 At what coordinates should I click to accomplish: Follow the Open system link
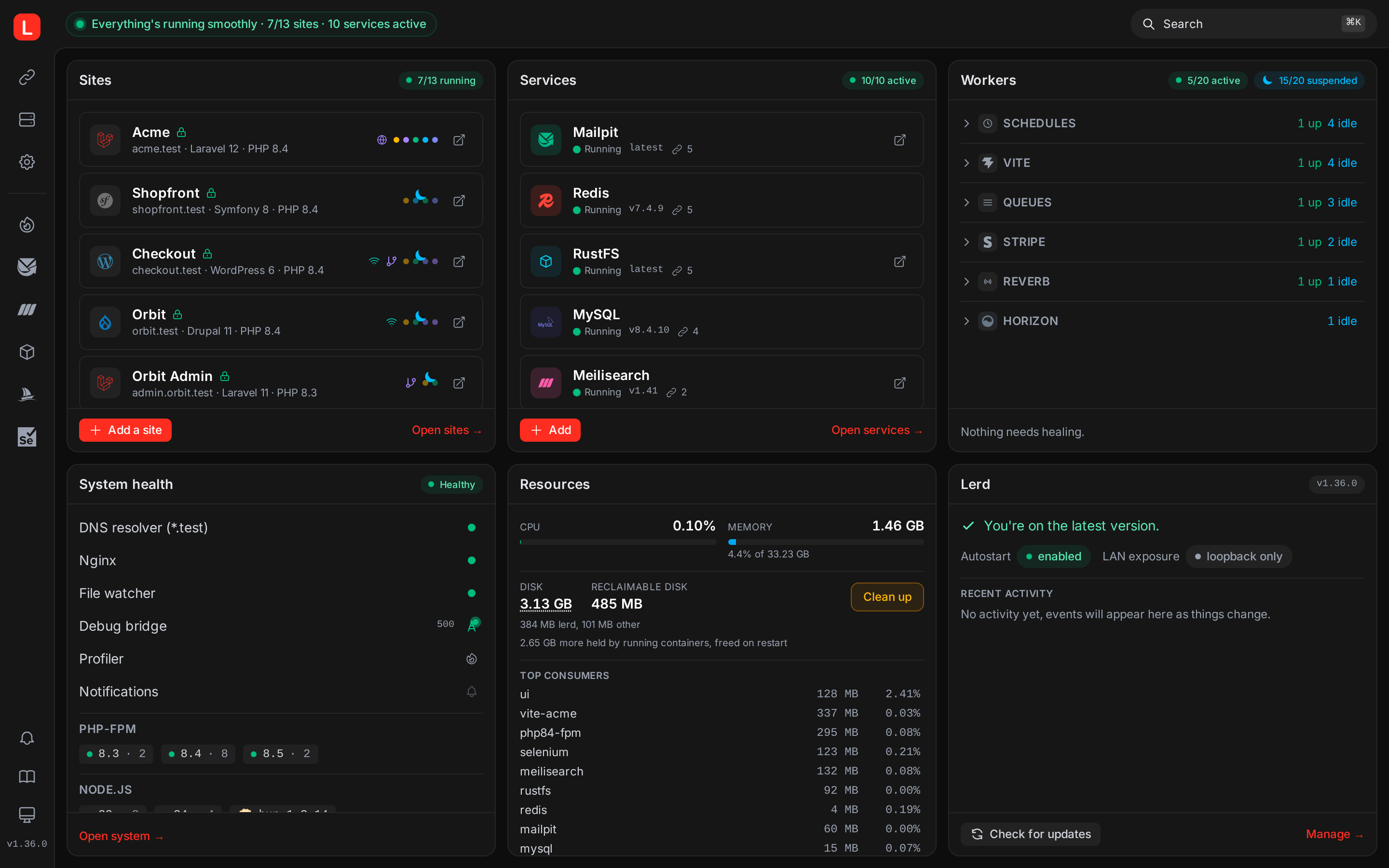tap(122, 837)
